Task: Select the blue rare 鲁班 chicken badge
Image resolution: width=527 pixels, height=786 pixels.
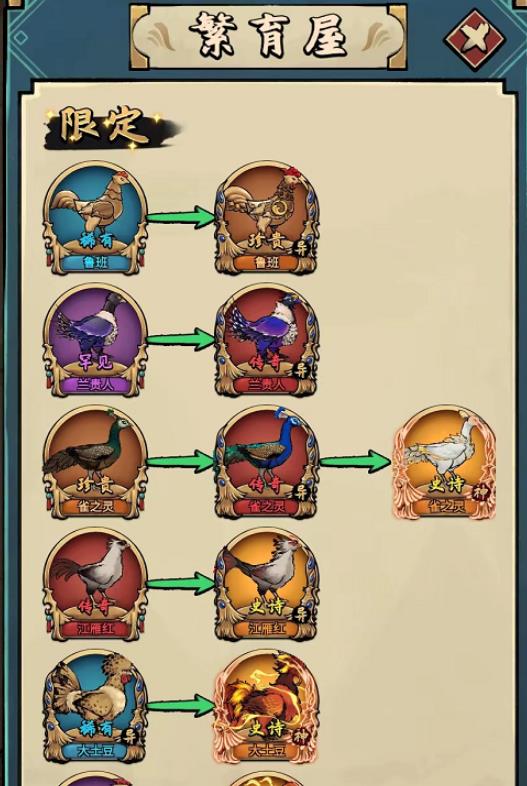Action: point(95,218)
